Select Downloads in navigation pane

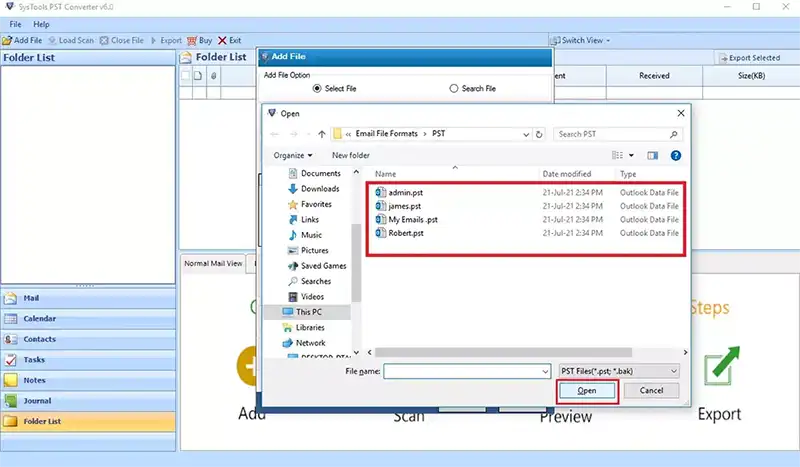pos(314,189)
